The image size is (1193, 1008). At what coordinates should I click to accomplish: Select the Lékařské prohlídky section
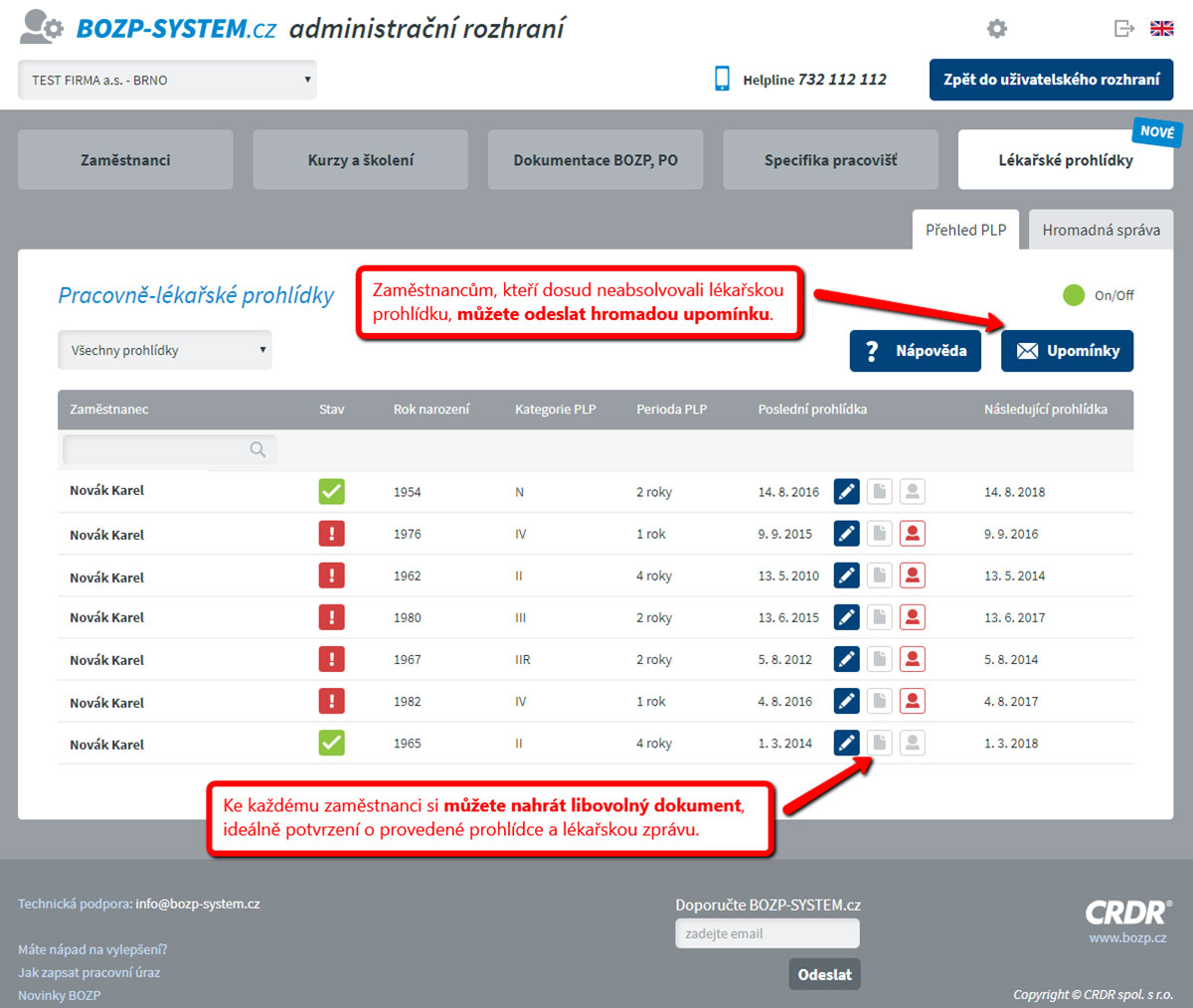[x=1066, y=160]
